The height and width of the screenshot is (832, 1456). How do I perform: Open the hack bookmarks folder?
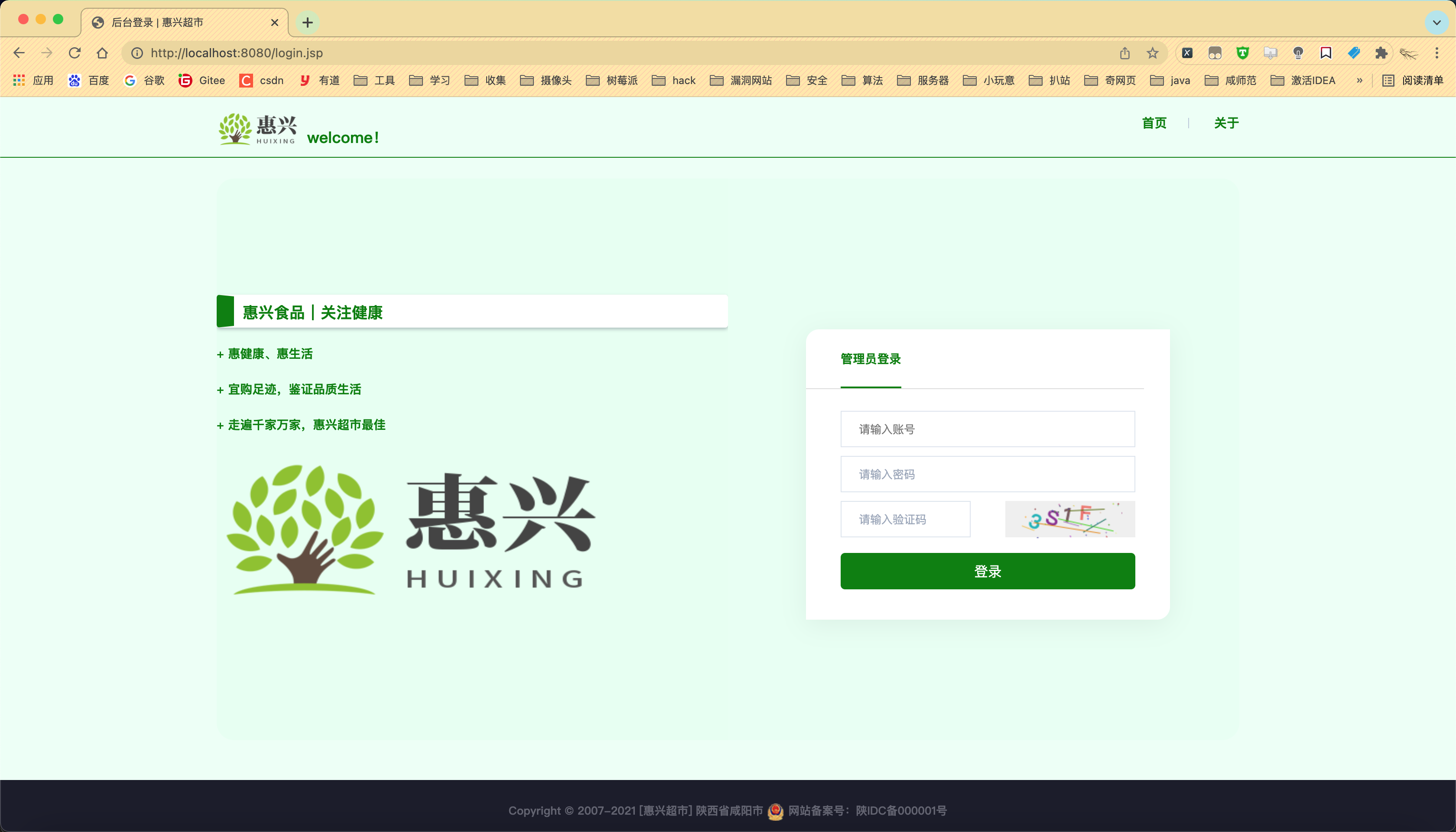674,81
